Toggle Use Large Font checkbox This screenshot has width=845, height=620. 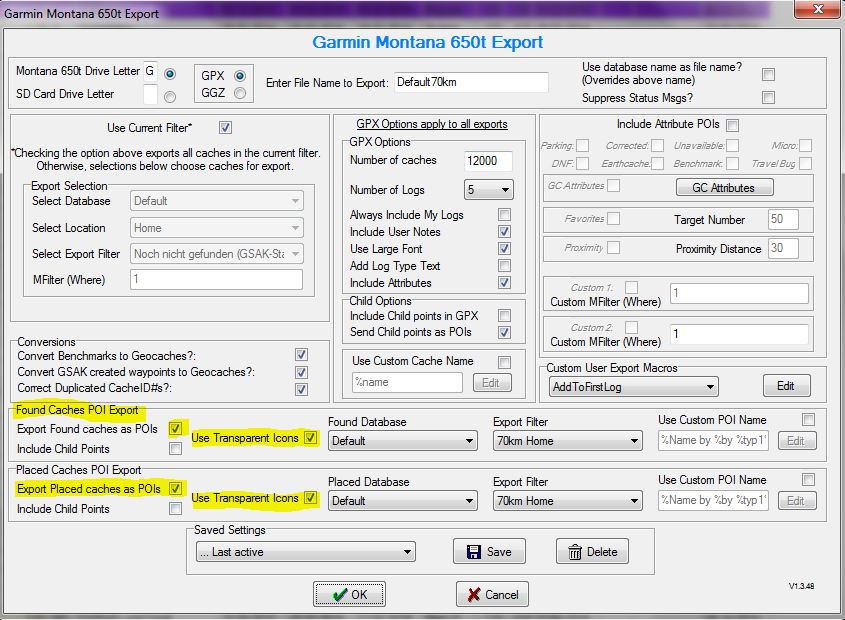pos(504,249)
